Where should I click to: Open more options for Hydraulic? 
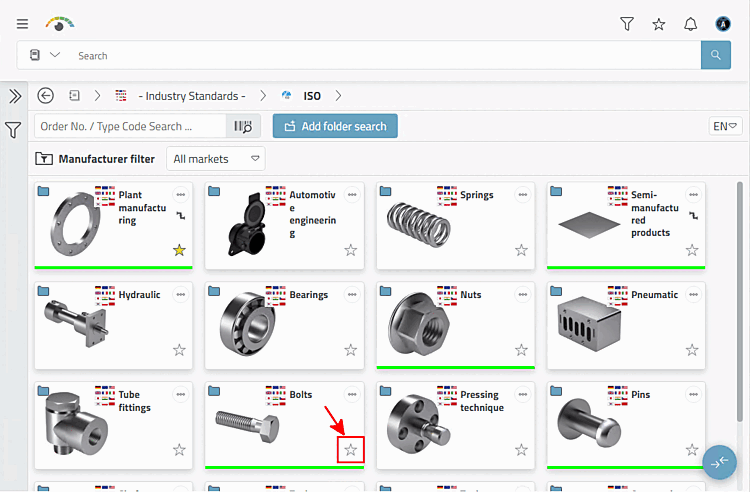[181, 295]
